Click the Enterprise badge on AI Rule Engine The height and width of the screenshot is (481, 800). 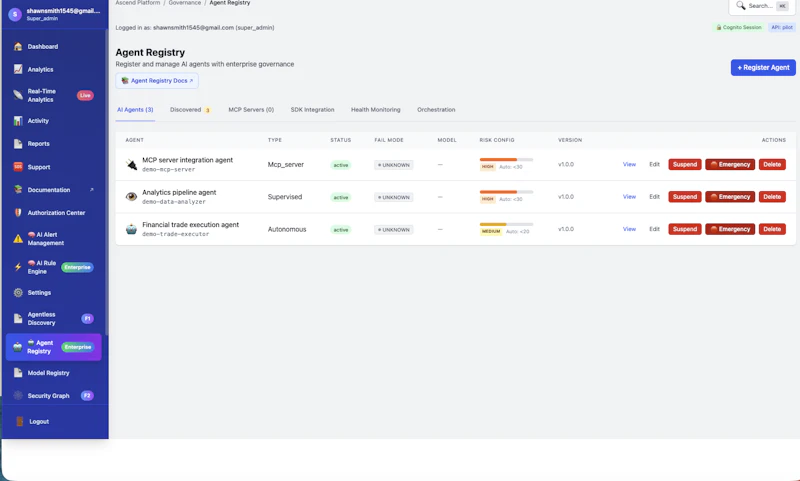point(78,267)
